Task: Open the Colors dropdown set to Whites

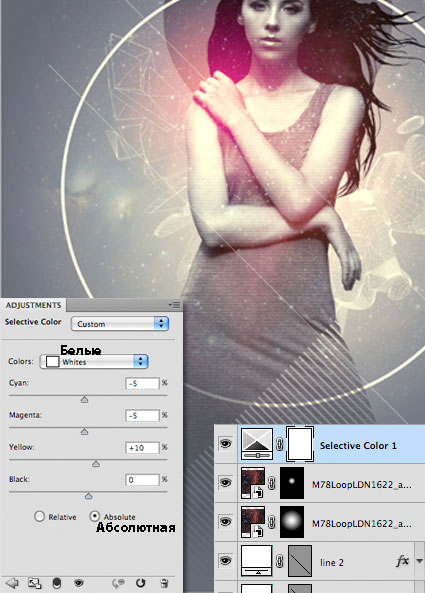Action: [94, 362]
